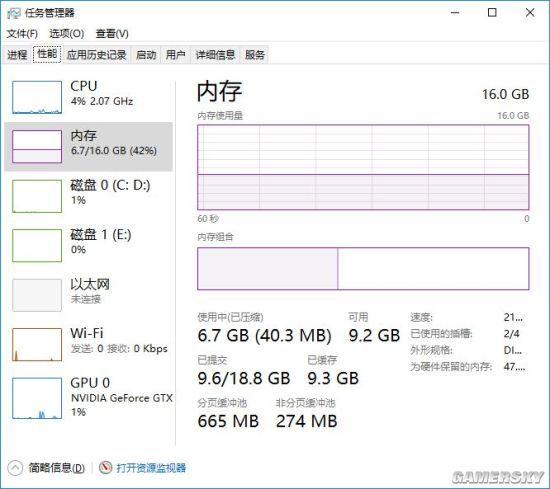Click the 内存组合 memory composition bar
The width and height of the screenshot is (550, 489).
[363, 268]
